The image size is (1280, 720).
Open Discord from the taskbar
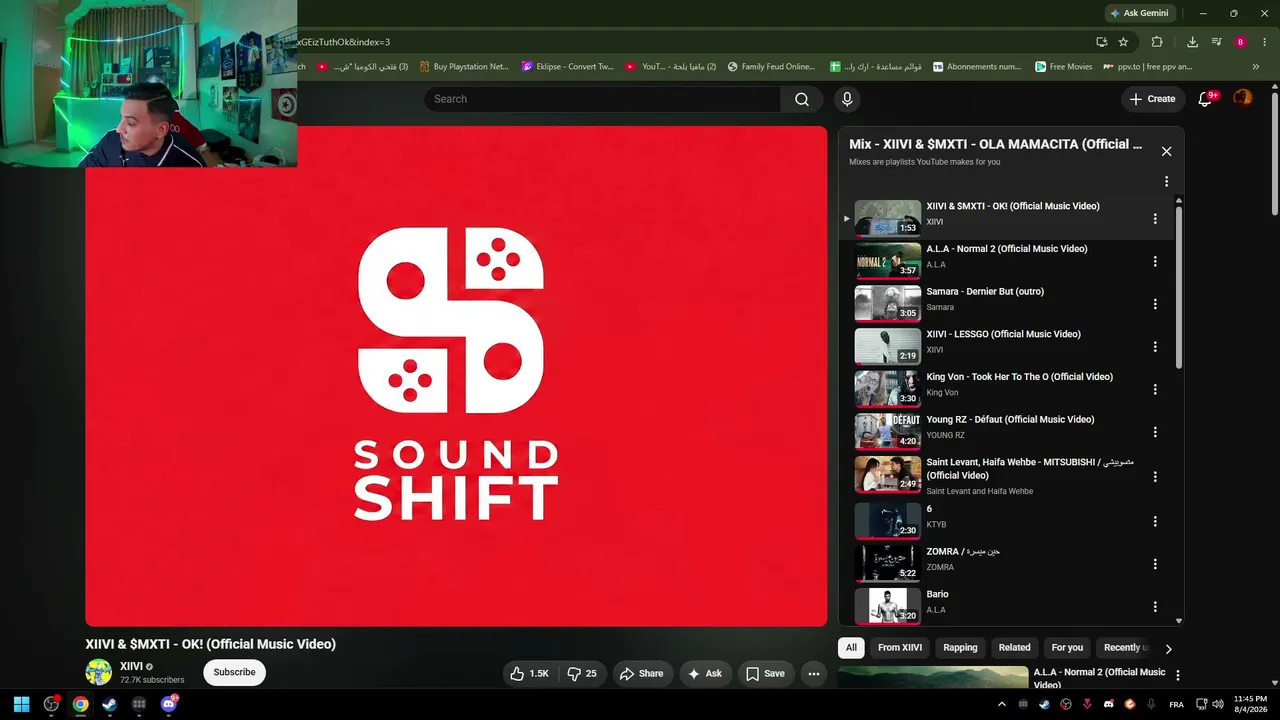click(168, 704)
